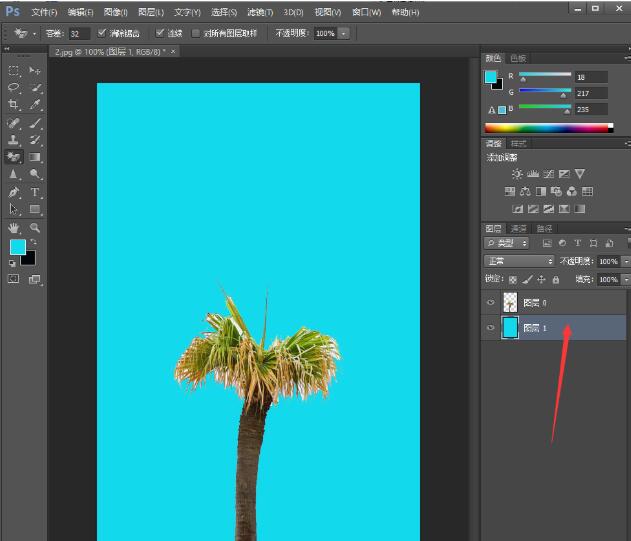
Task: Click the 容差 tolerance input field
Action: [79, 33]
